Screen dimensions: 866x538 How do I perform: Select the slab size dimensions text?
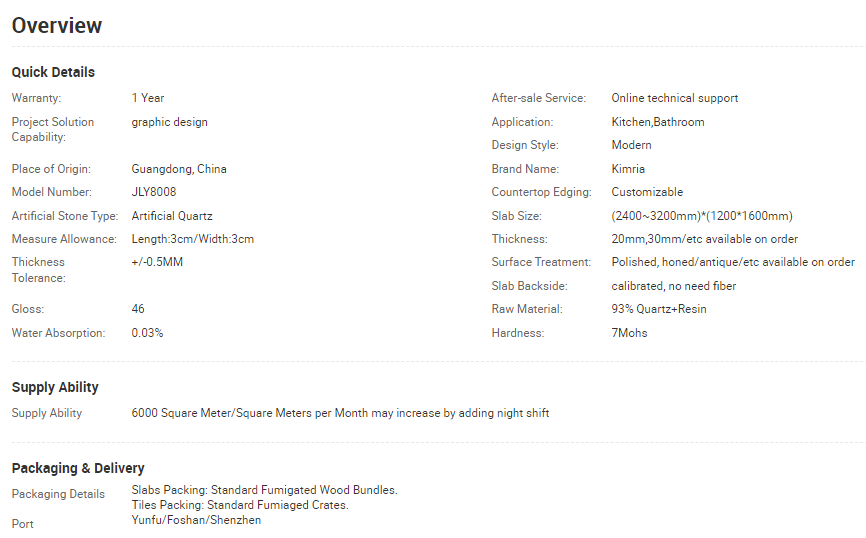[x=702, y=216]
